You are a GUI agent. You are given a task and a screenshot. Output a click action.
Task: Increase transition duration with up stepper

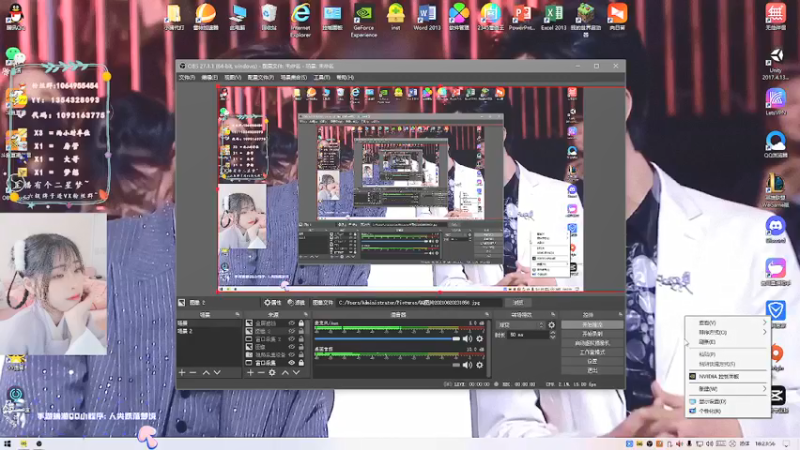click(x=552, y=333)
